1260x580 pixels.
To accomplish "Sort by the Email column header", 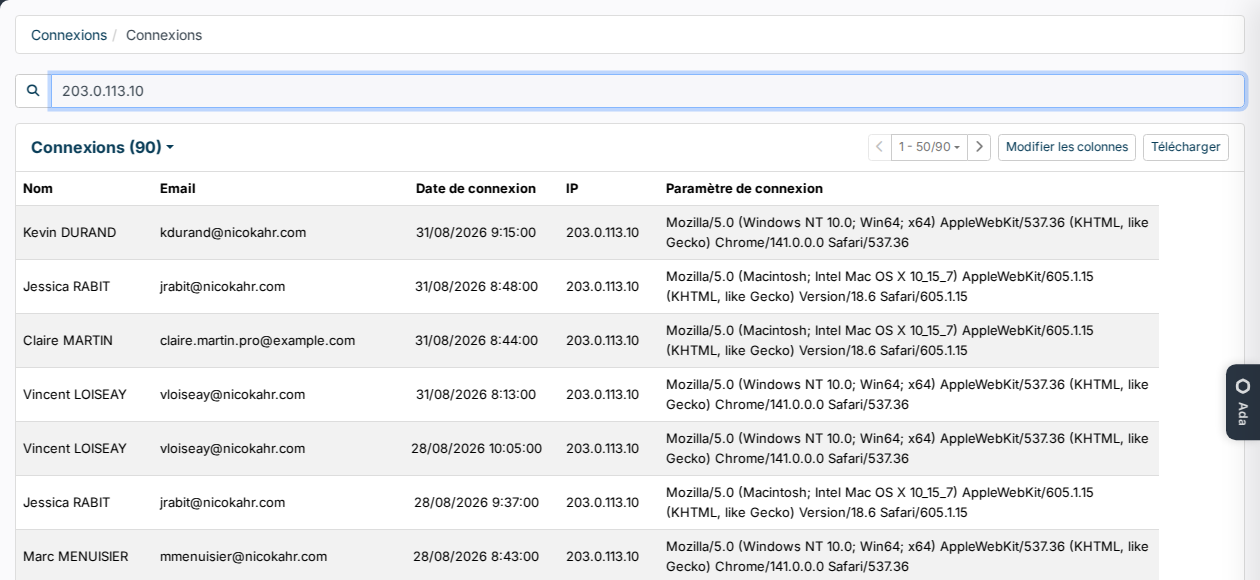I will pyautogui.click(x=178, y=188).
